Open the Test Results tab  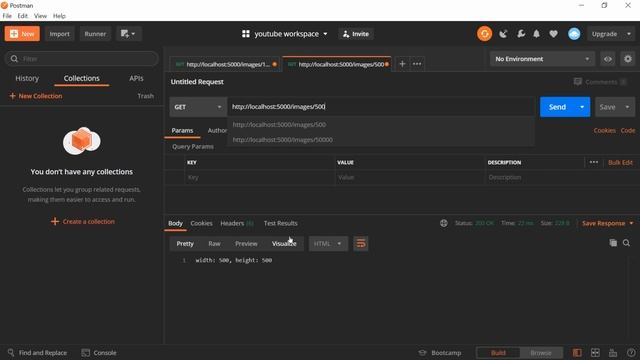click(280, 223)
